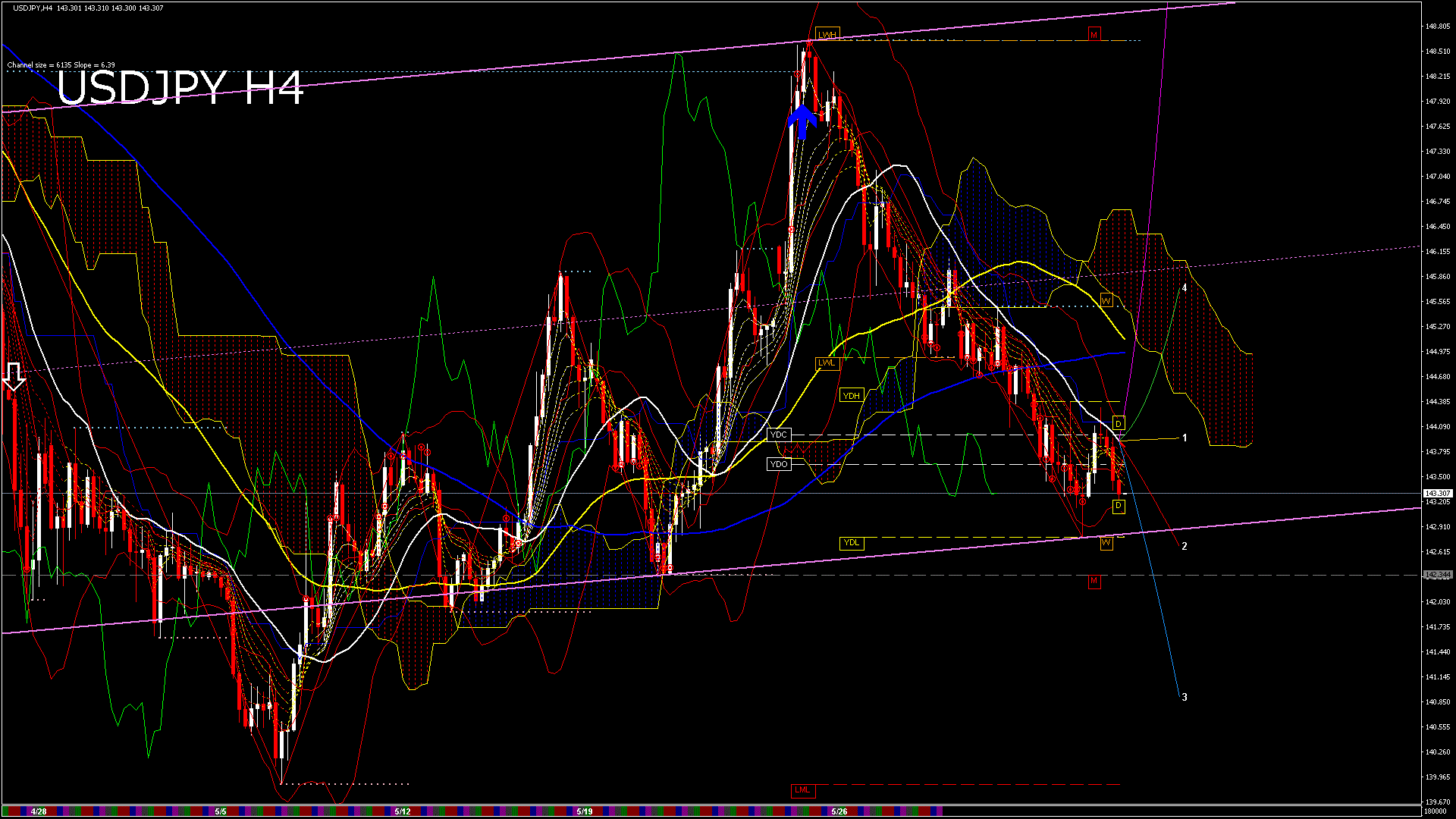Image resolution: width=1456 pixels, height=819 pixels.
Task: Click forecast endpoint number 3
Action: pos(1185,698)
